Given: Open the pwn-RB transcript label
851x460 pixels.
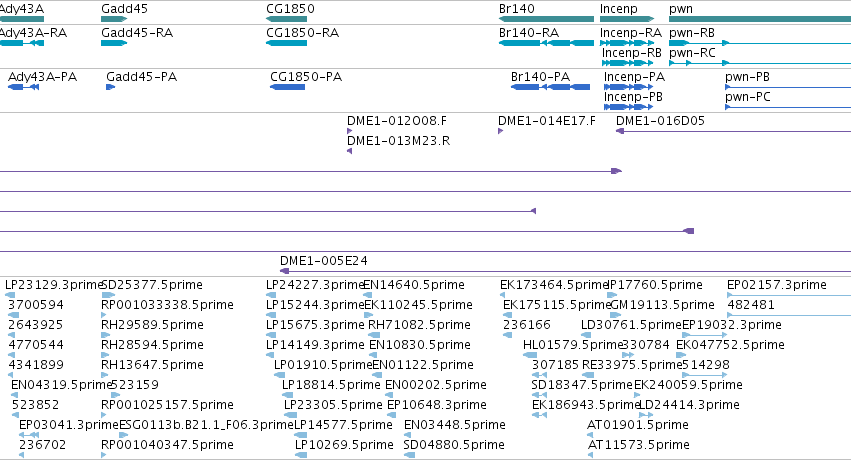Looking at the screenshot, I should coord(692,33).
